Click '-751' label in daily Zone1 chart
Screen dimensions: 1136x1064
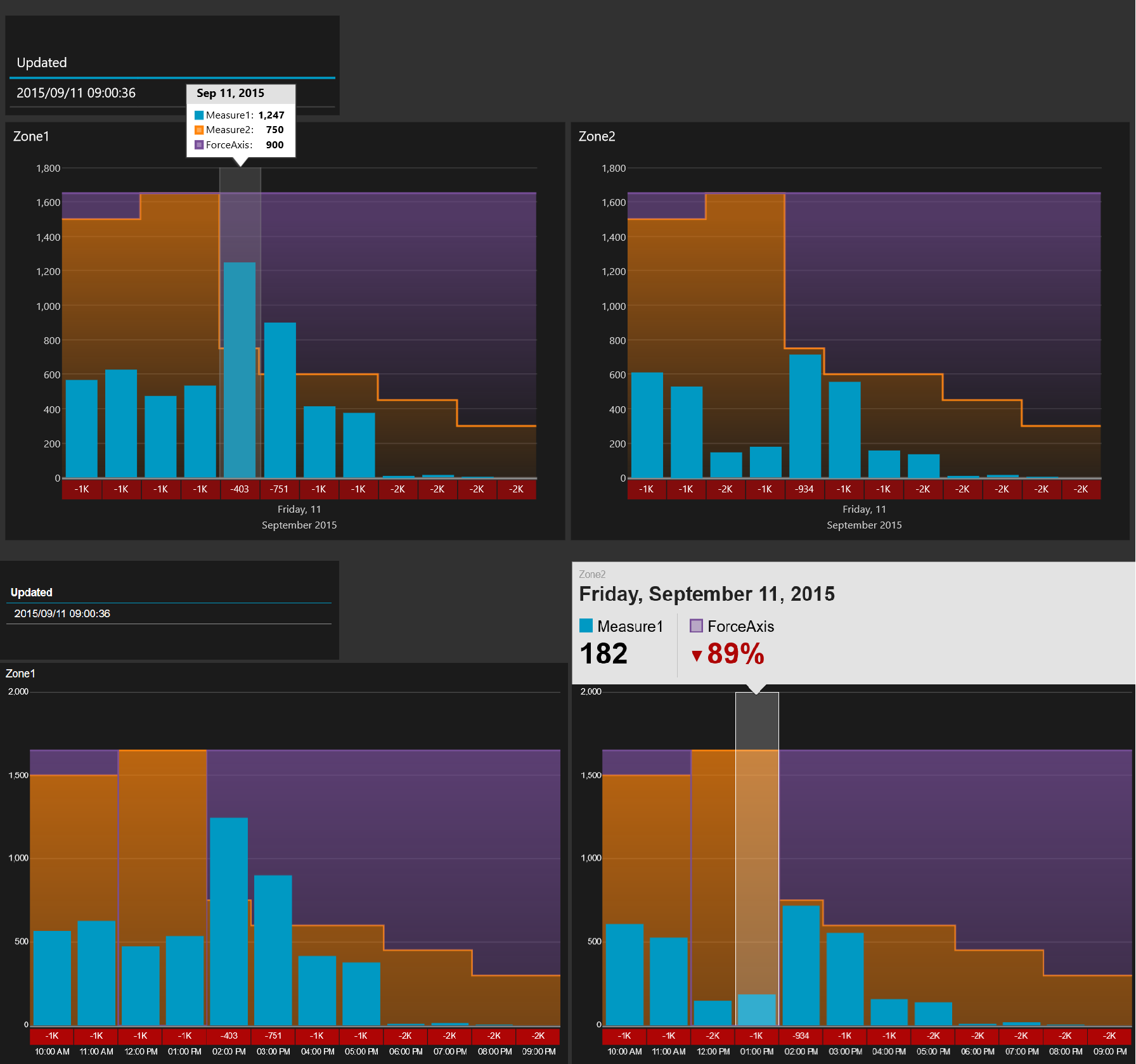[279, 489]
